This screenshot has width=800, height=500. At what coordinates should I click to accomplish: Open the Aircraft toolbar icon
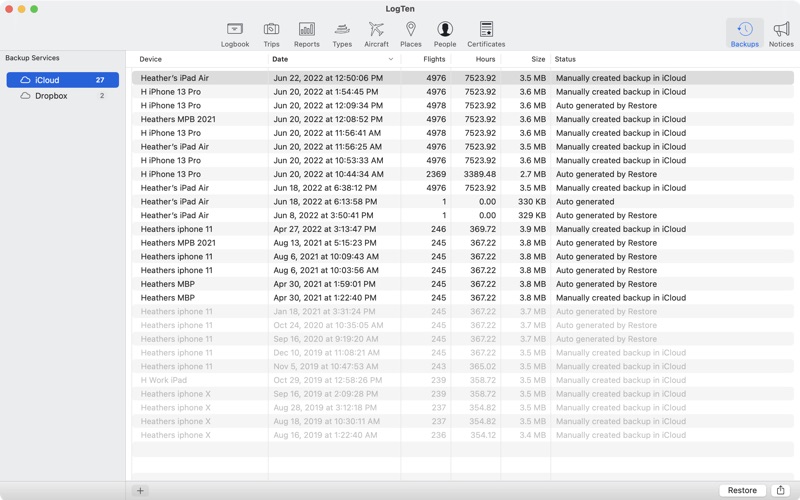click(x=376, y=35)
